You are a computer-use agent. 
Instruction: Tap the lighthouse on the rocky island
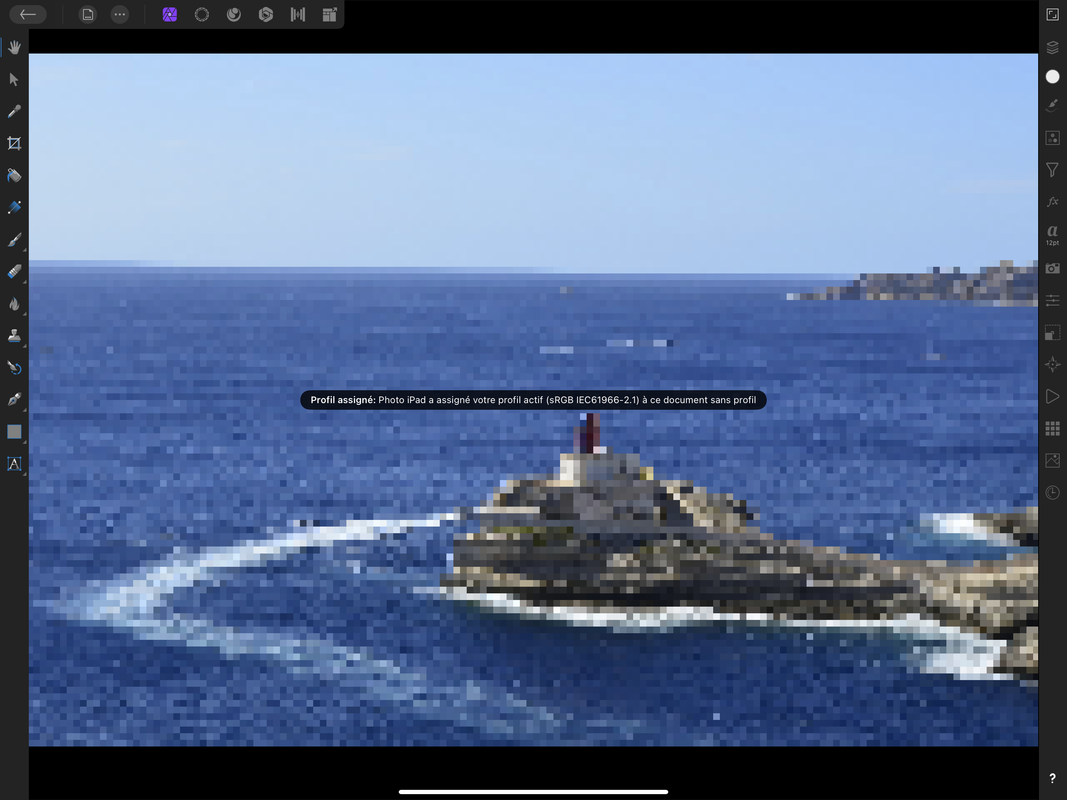click(x=589, y=433)
